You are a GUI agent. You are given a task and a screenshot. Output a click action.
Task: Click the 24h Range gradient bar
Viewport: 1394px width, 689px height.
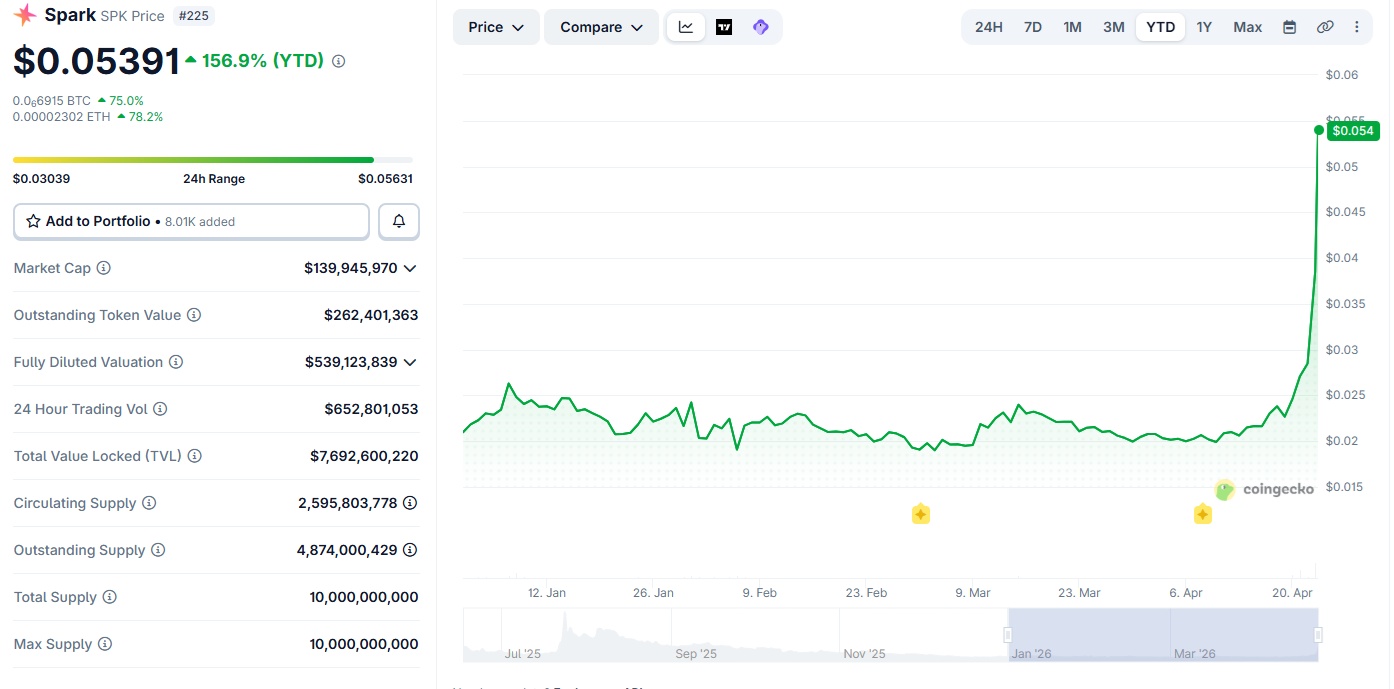[212, 159]
